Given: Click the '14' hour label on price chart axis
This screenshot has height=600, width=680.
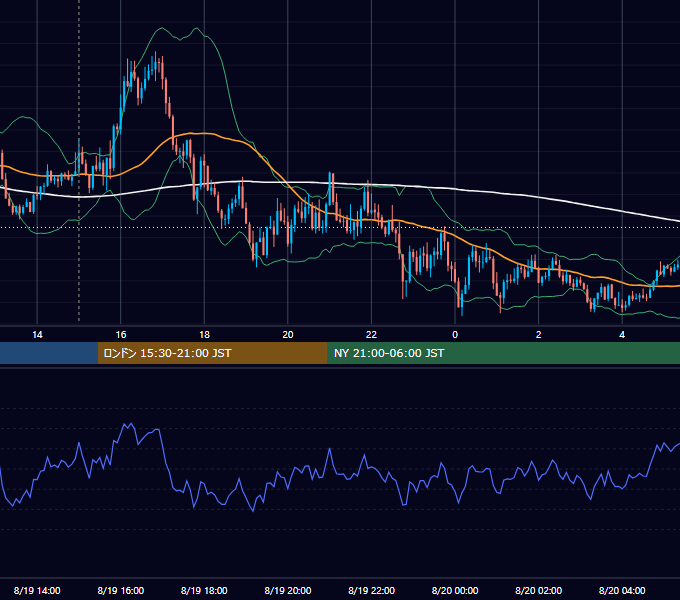Looking at the screenshot, I should click(x=37, y=335).
